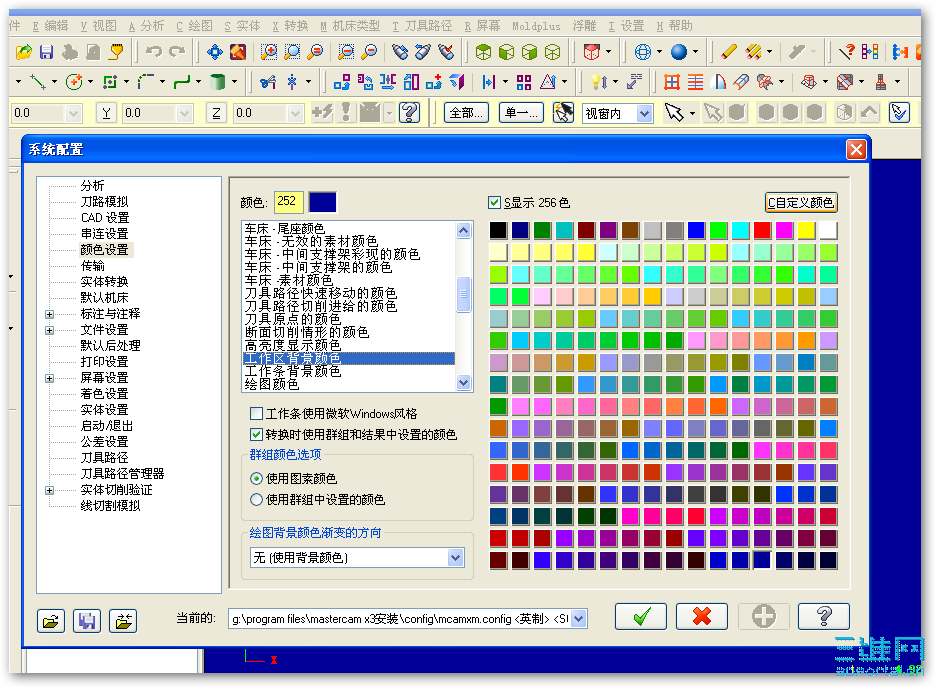Click the four-squares array icon
The image size is (935, 687).
point(524,82)
